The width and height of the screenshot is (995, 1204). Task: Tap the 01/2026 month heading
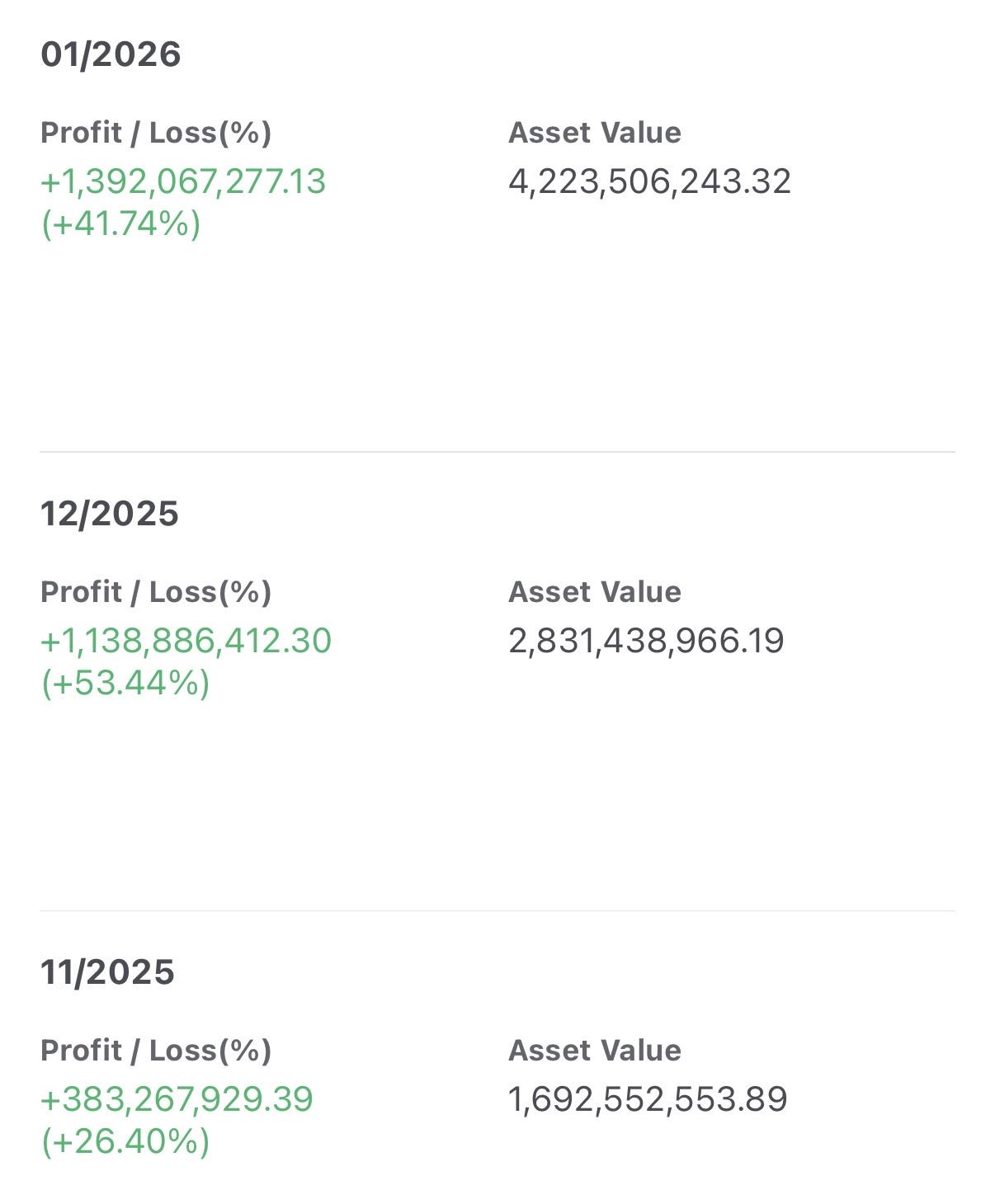[x=111, y=54]
